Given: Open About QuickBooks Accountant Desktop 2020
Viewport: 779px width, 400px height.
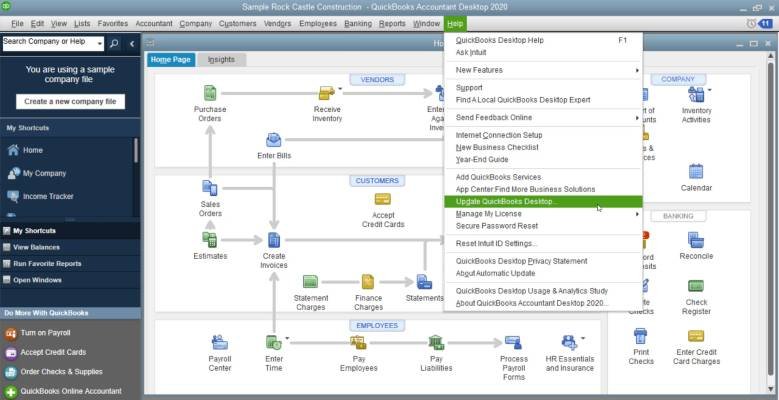Looking at the screenshot, I should (543, 303).
